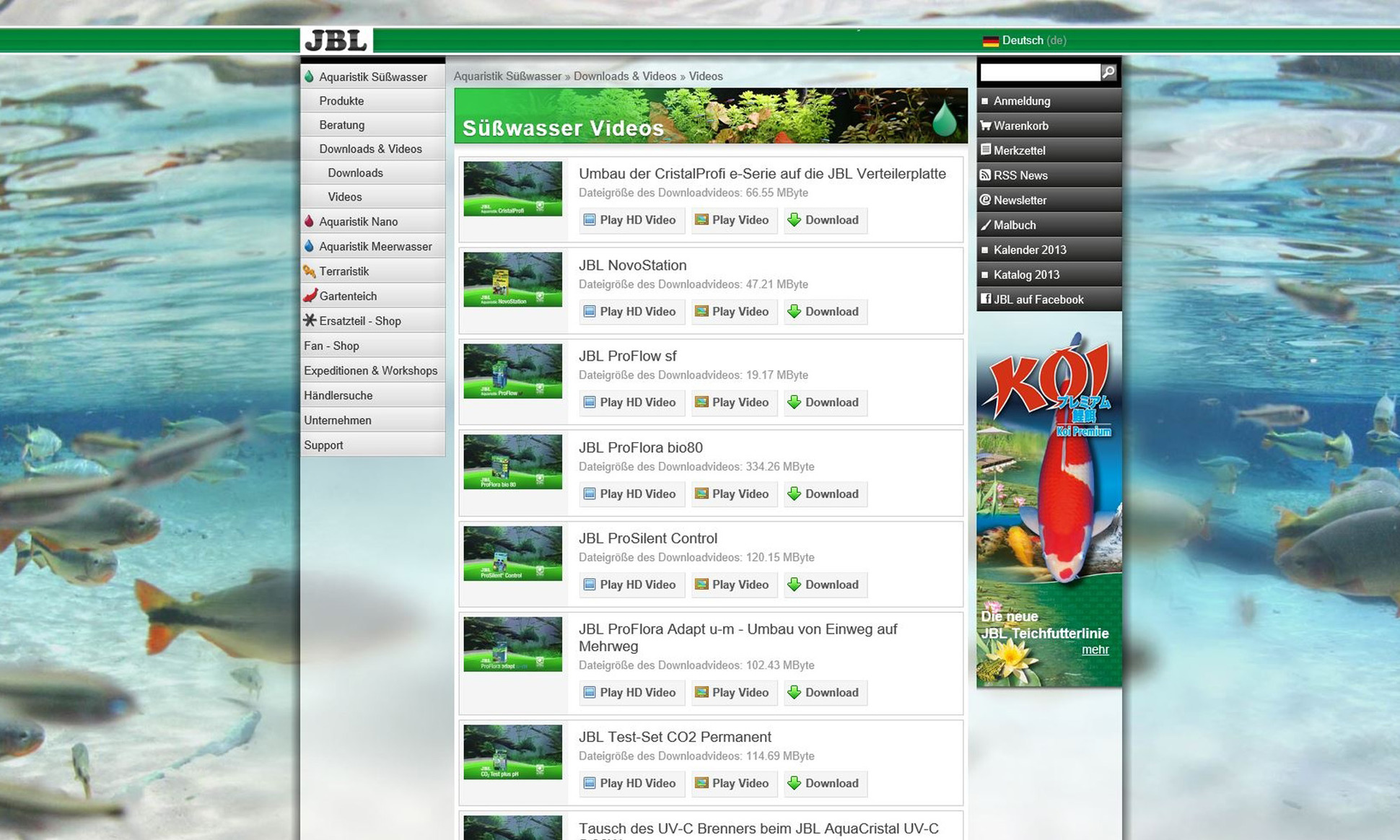Open Fan - Shop menu item
The image size is (1400, 840).
pyautogui.click(x=372, y=346)
